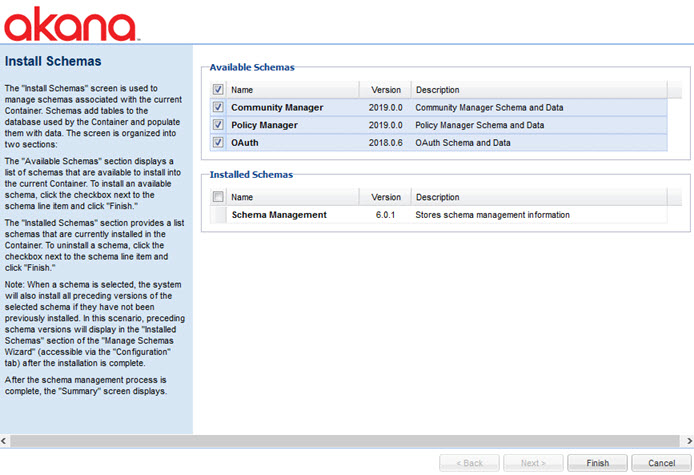
Task: Sort Installed Schemas by Version column header
Action: tap(386, 197)
